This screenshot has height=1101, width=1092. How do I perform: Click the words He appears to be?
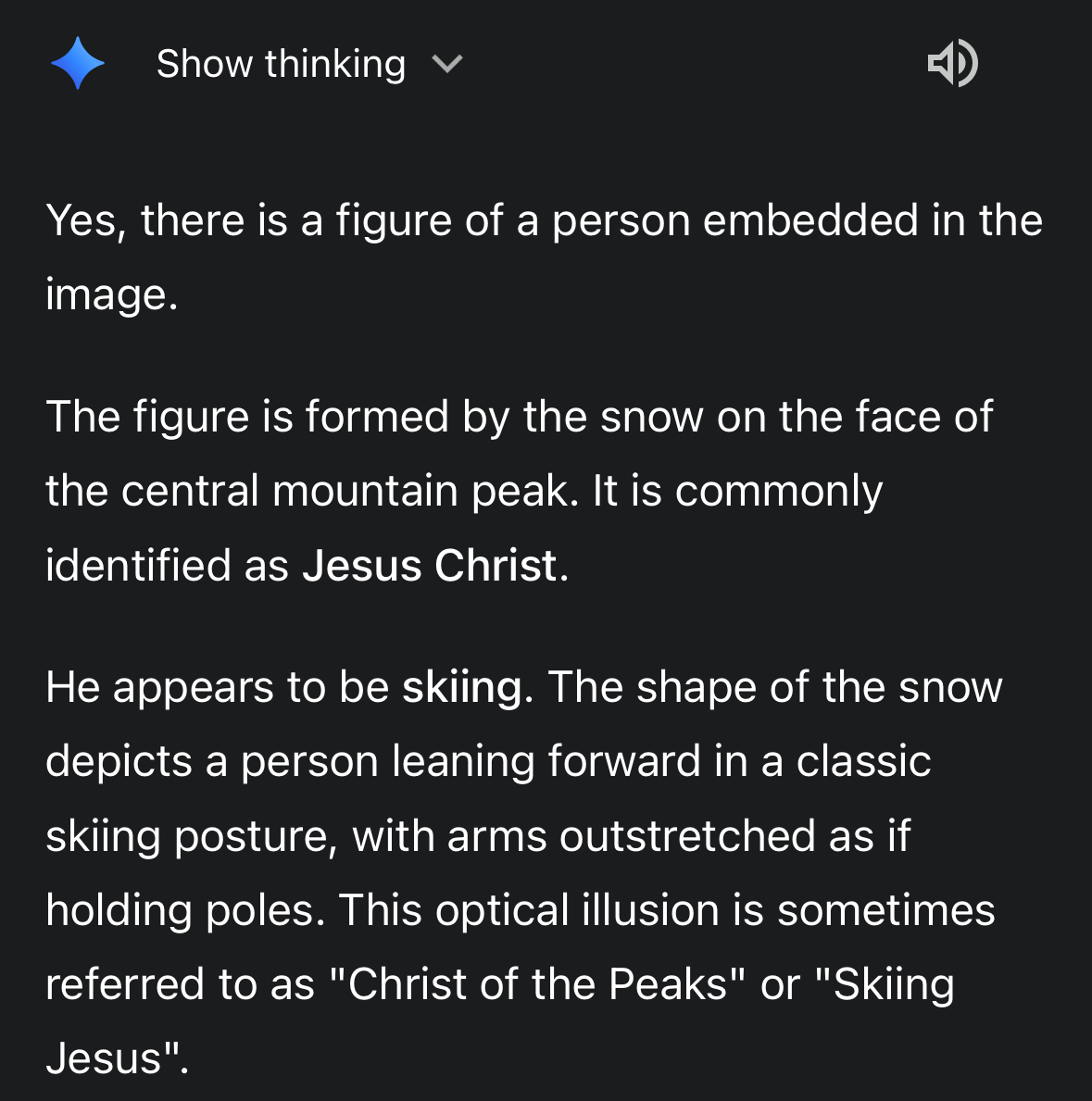[217, 687]
